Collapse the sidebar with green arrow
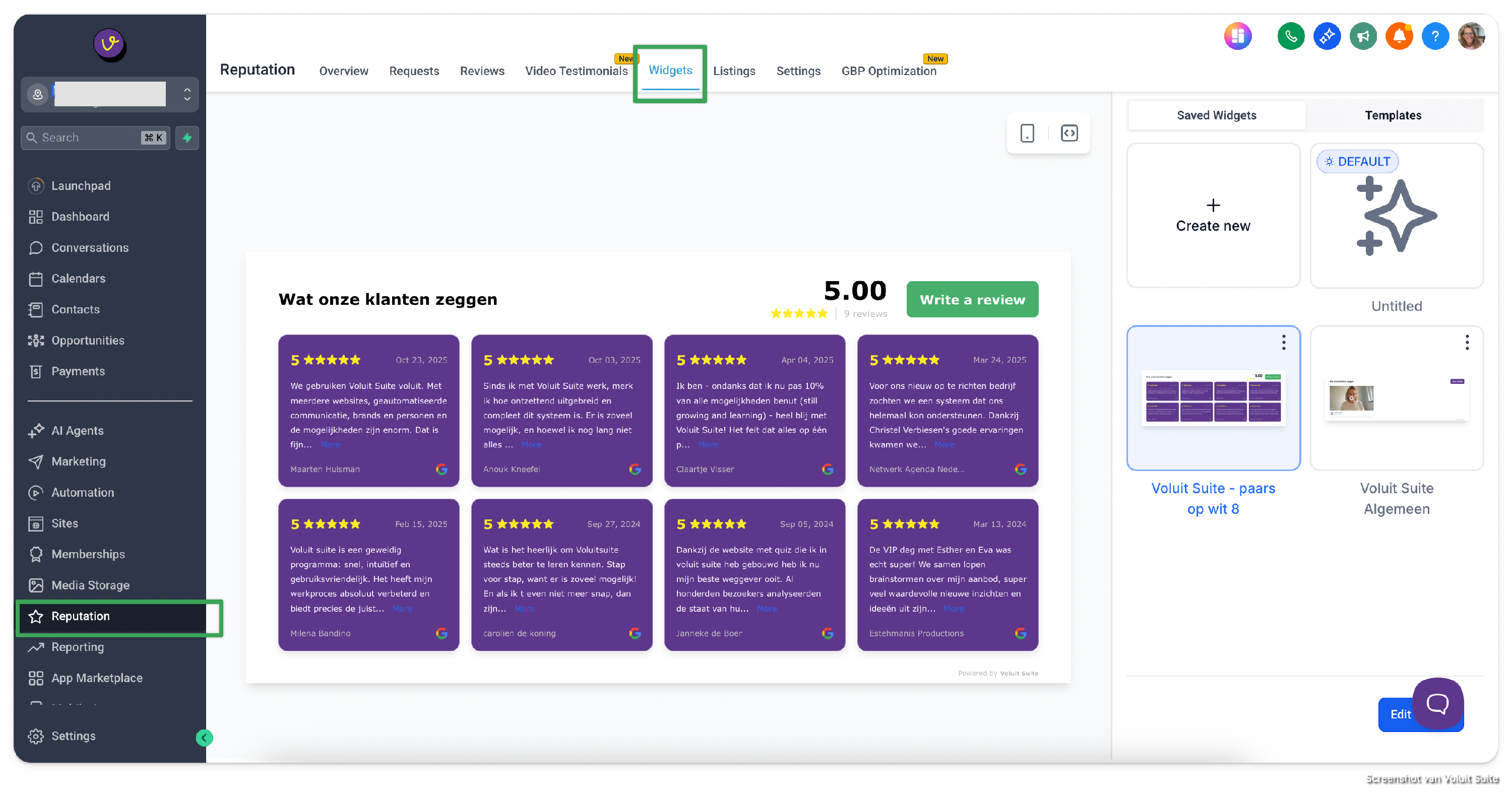This screenshot has width=1512, height=798. tap(204, 738)
